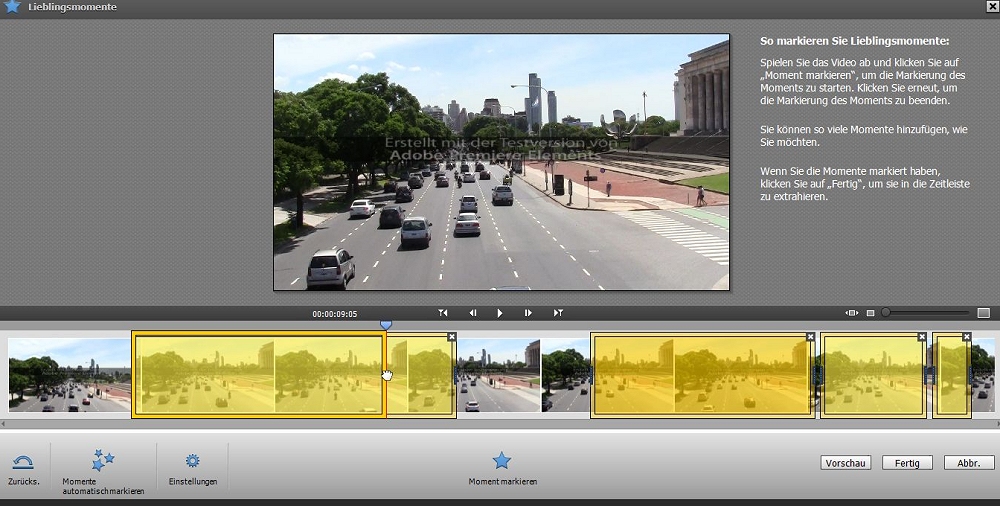Click the fit-to-width timeline icon

click(x=851, y=313)
